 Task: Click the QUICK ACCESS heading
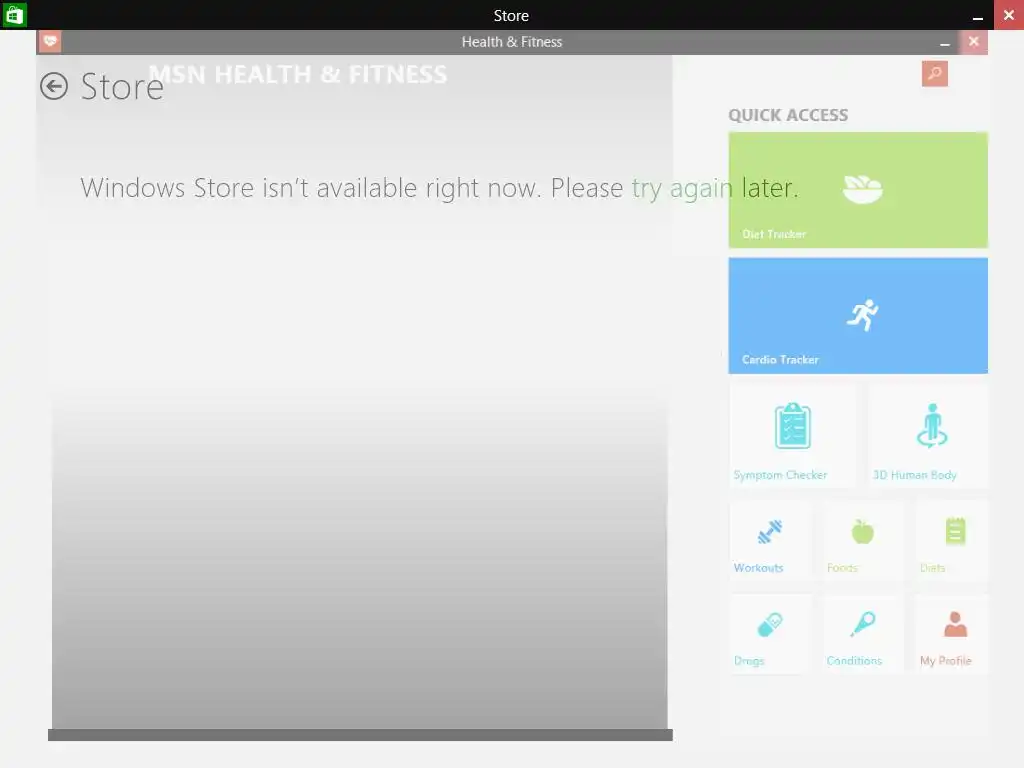(x=788, y=115)
